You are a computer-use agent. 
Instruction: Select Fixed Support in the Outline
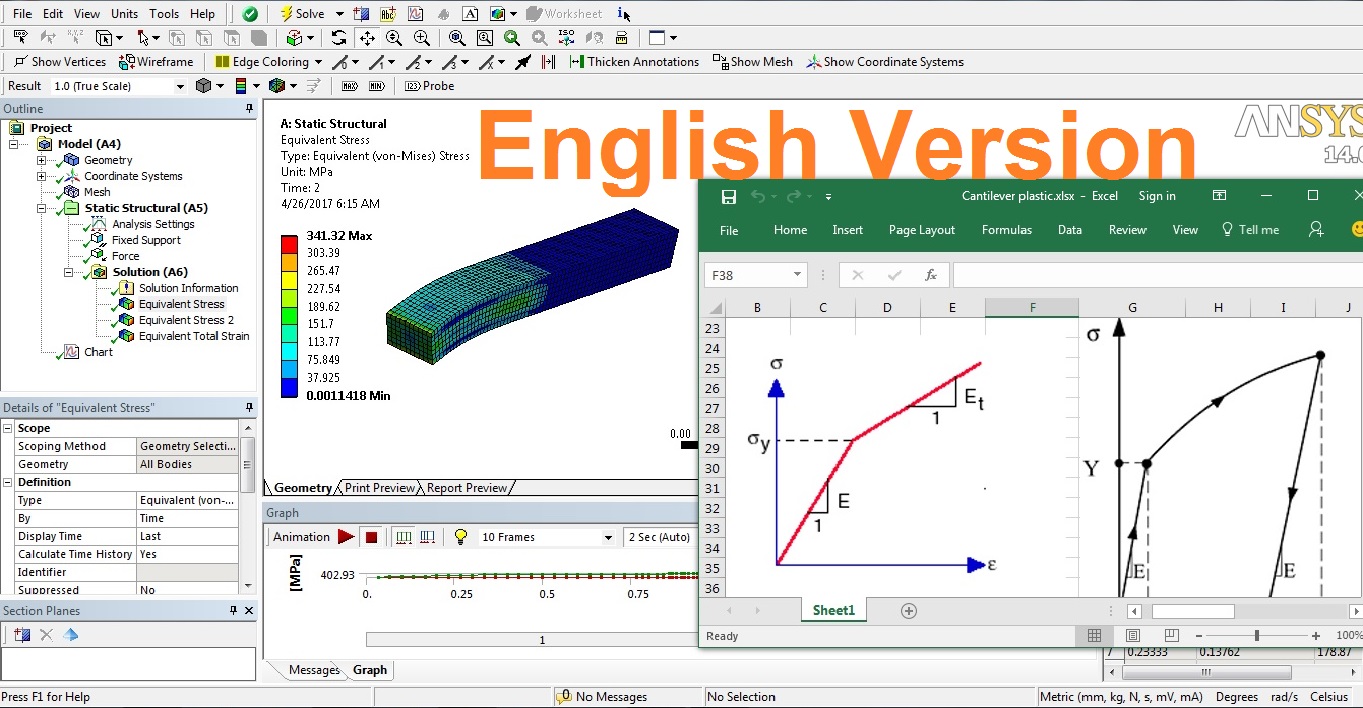pyautogui.click(x=146, y=240)
